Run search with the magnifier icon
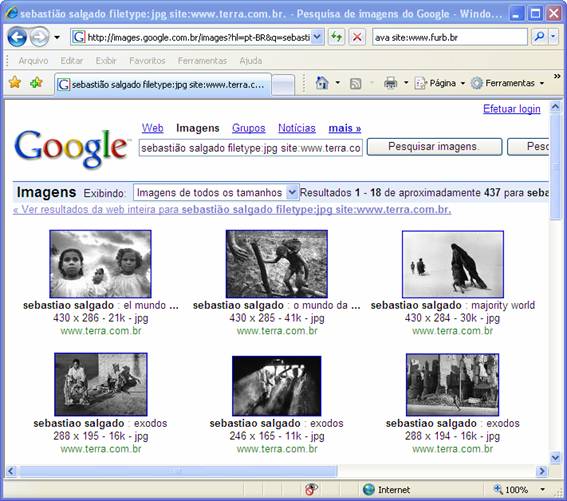Image resolution: width=567 pixels, height=501 pixels. coord(539,37)
